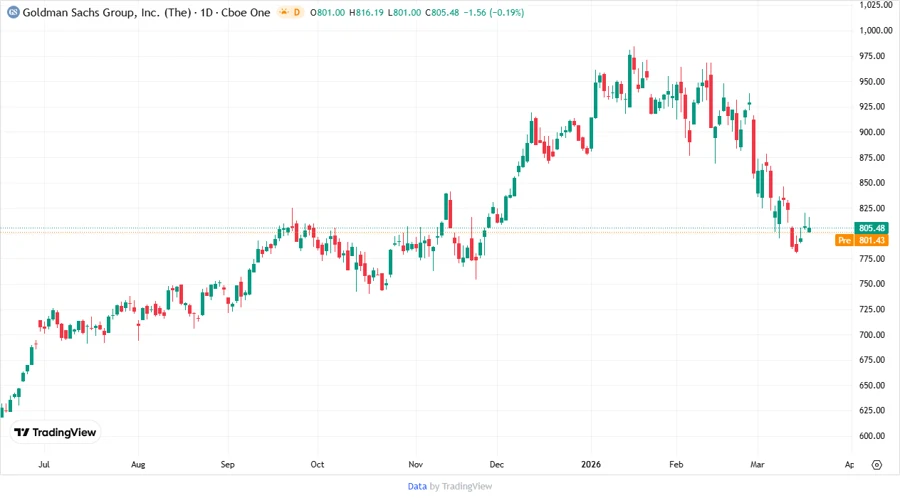The width and height of the screenshot is (900, 498).
Task: Click the 1,000.00 price axis label
Action: pos(876,30)
